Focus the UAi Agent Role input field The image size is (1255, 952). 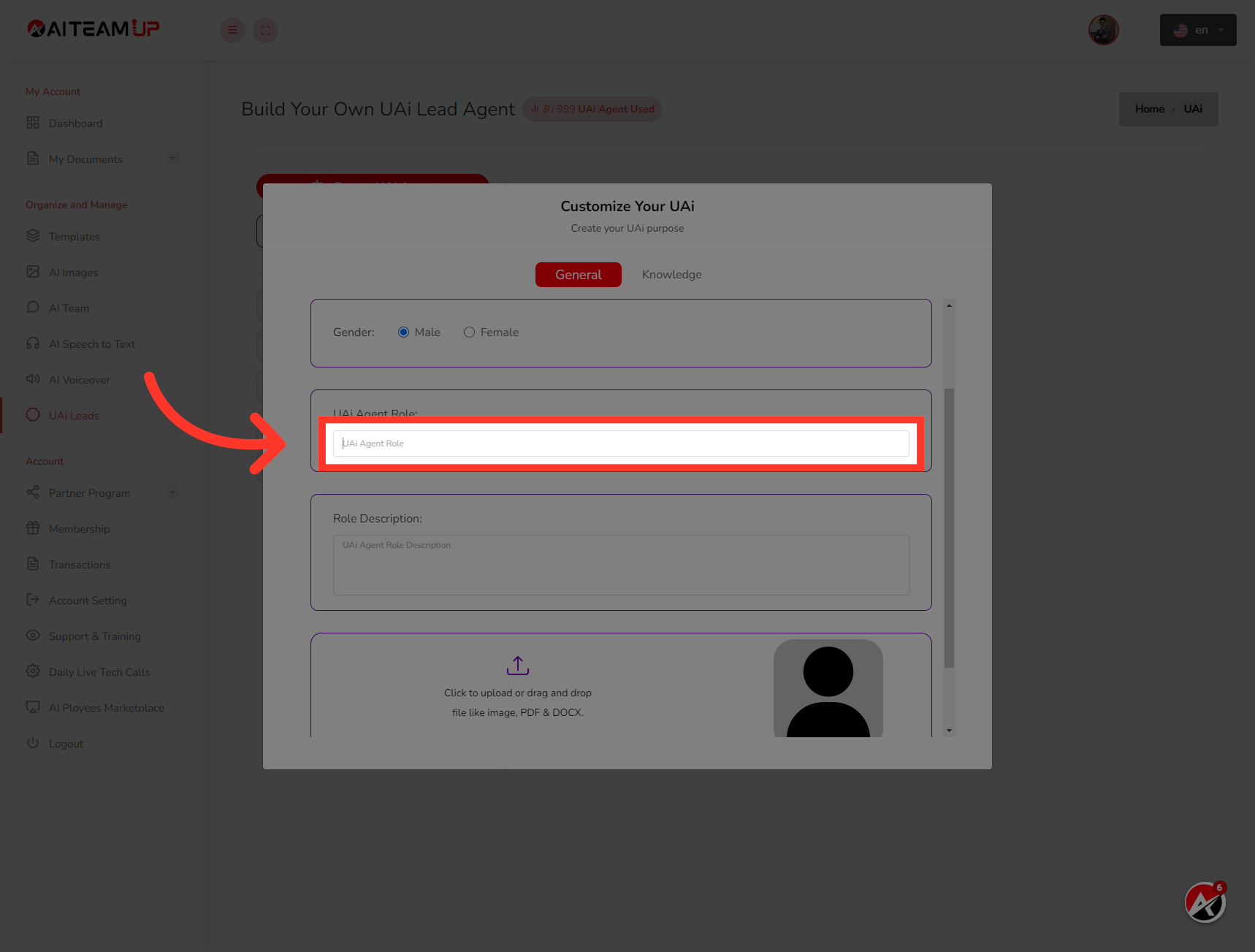tap(621, 443)
